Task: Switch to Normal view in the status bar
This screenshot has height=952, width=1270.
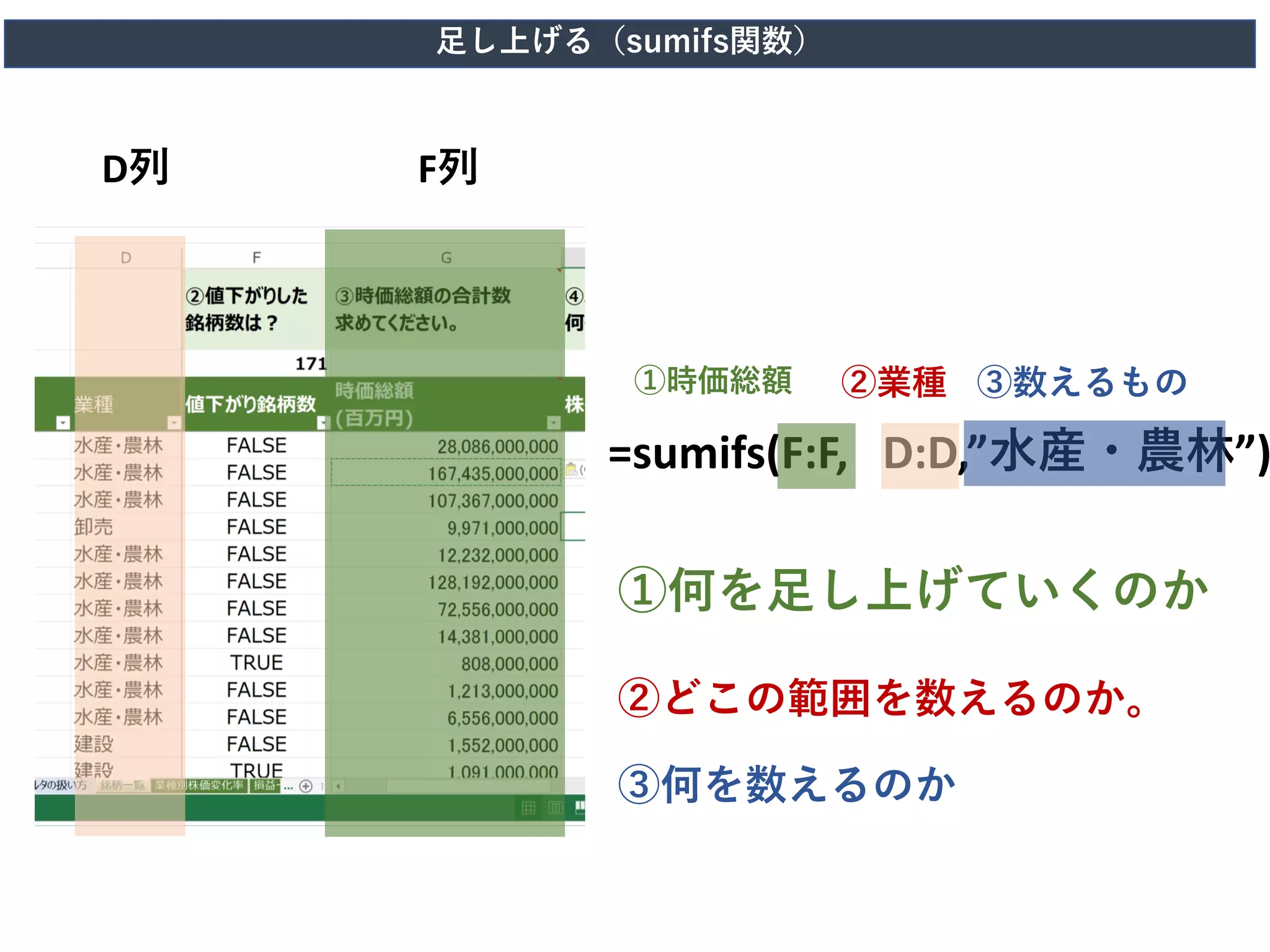Action: tap(528, 807)
